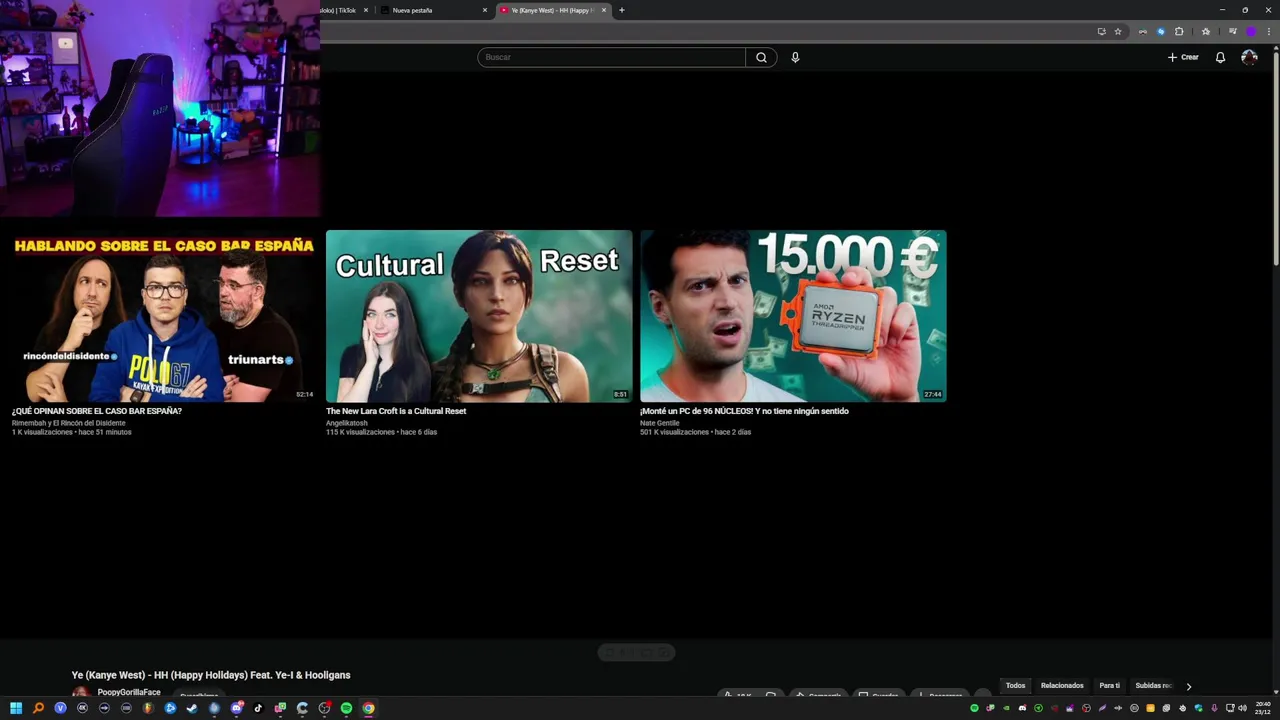Open the Caso Bar España video thumbnail
The height and width of the screenshot is (720, 1280).
[x=164, y=316]
